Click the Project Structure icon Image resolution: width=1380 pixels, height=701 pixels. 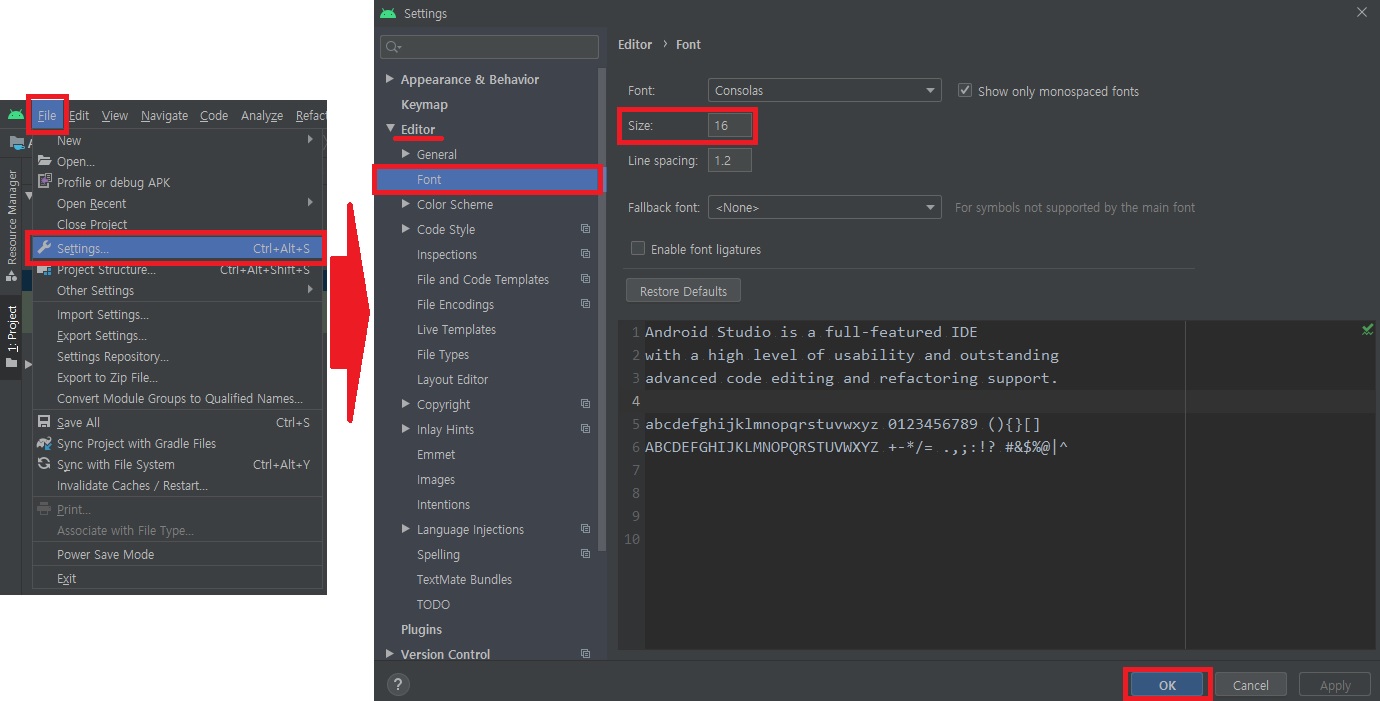pyautogui.click(x=44, y=270)
